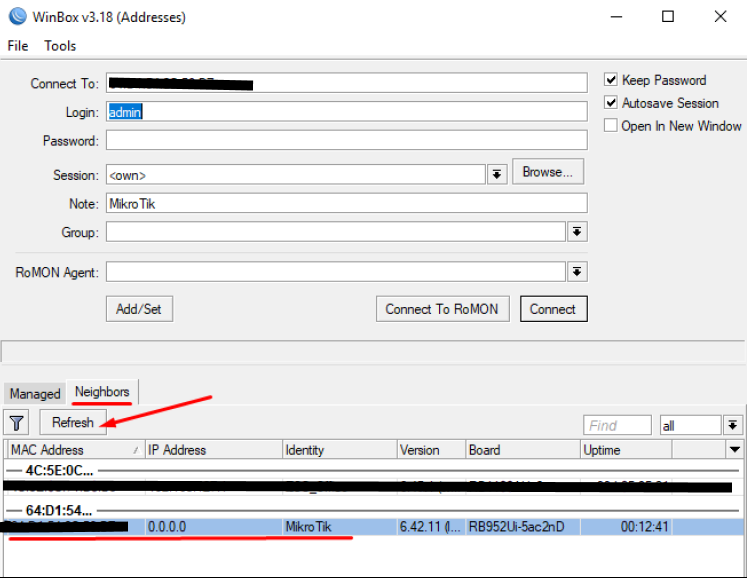Select the 4C:5E:0C... group row

[374, 470]
